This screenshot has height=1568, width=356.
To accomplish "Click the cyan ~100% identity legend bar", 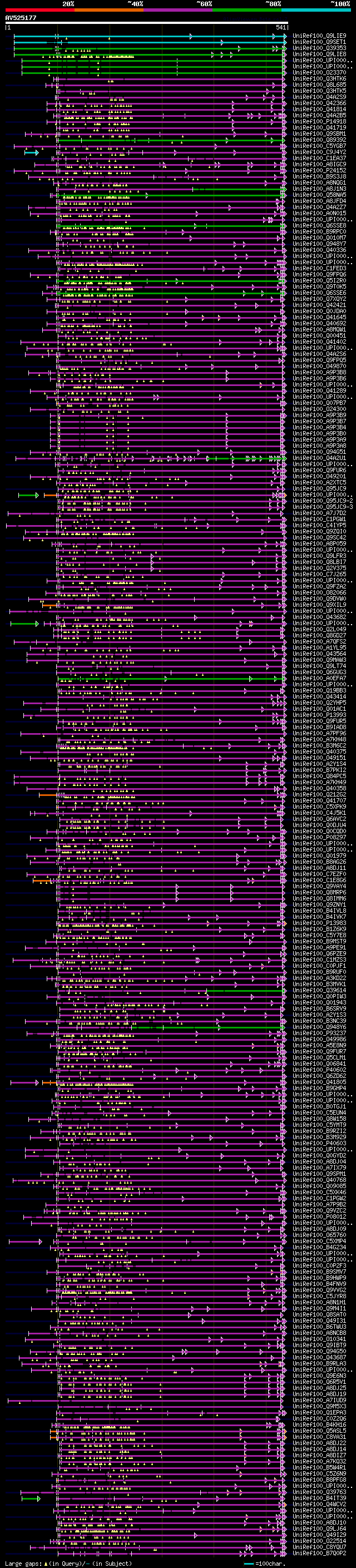I will (x=316, y=10).
